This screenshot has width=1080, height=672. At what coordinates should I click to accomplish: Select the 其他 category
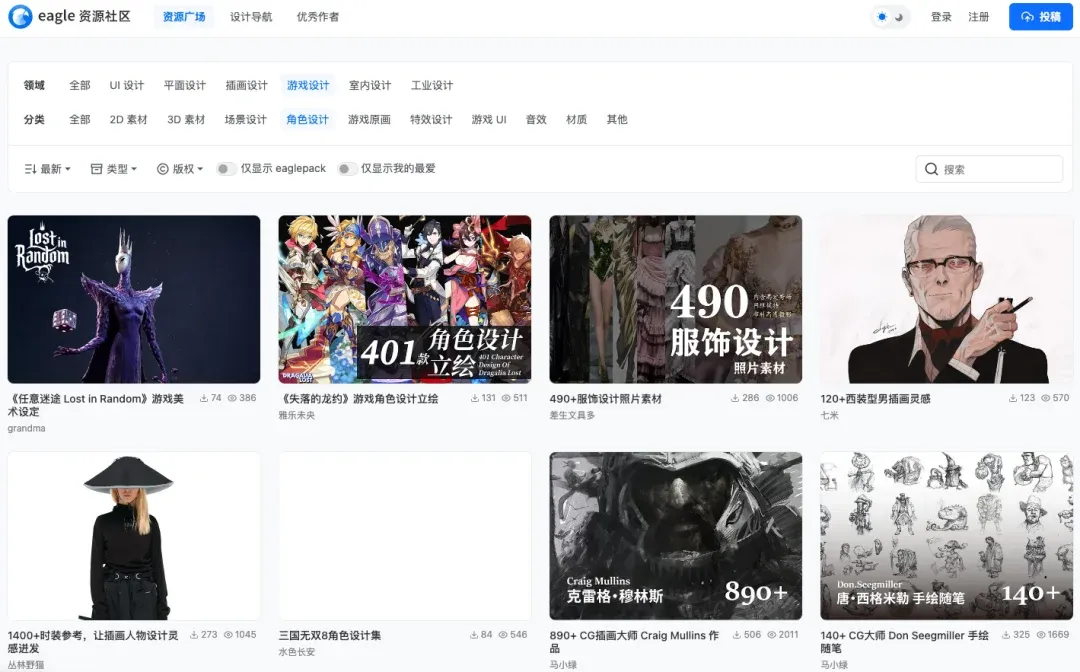(x=617, y=120)
